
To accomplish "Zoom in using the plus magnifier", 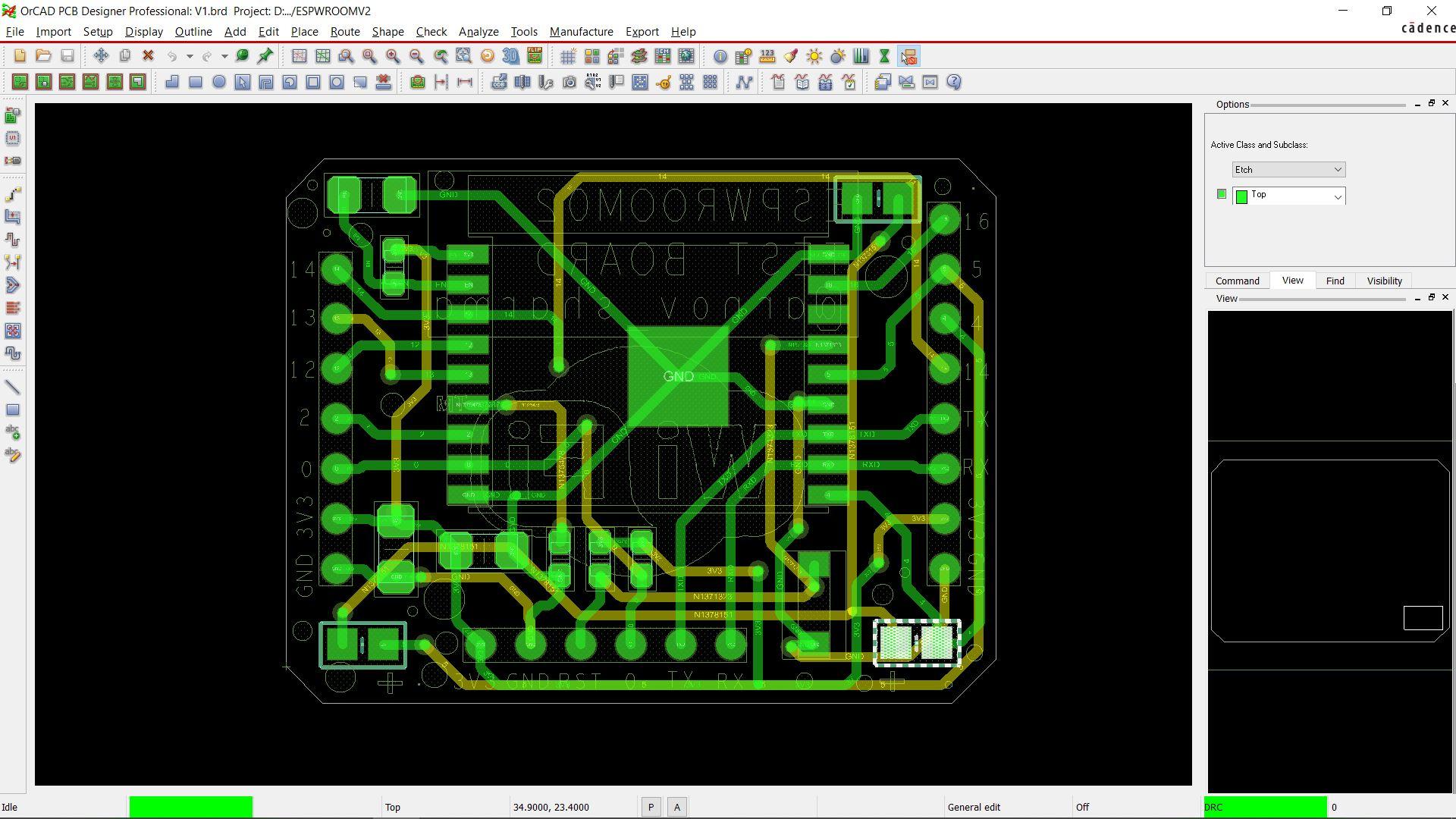I will point(393,56).
